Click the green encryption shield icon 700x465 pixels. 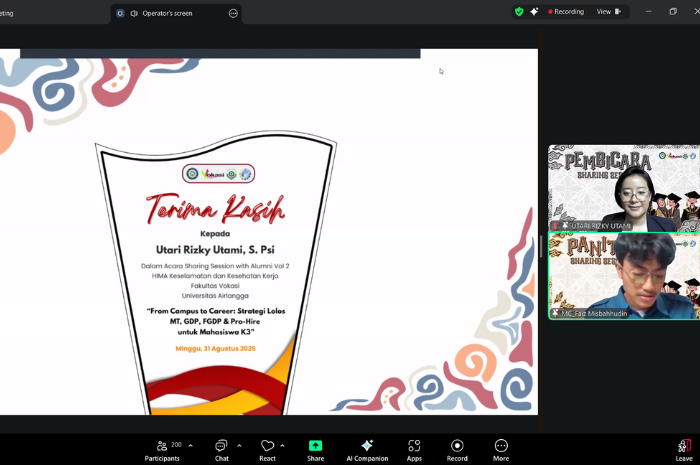tap(519, 12)
